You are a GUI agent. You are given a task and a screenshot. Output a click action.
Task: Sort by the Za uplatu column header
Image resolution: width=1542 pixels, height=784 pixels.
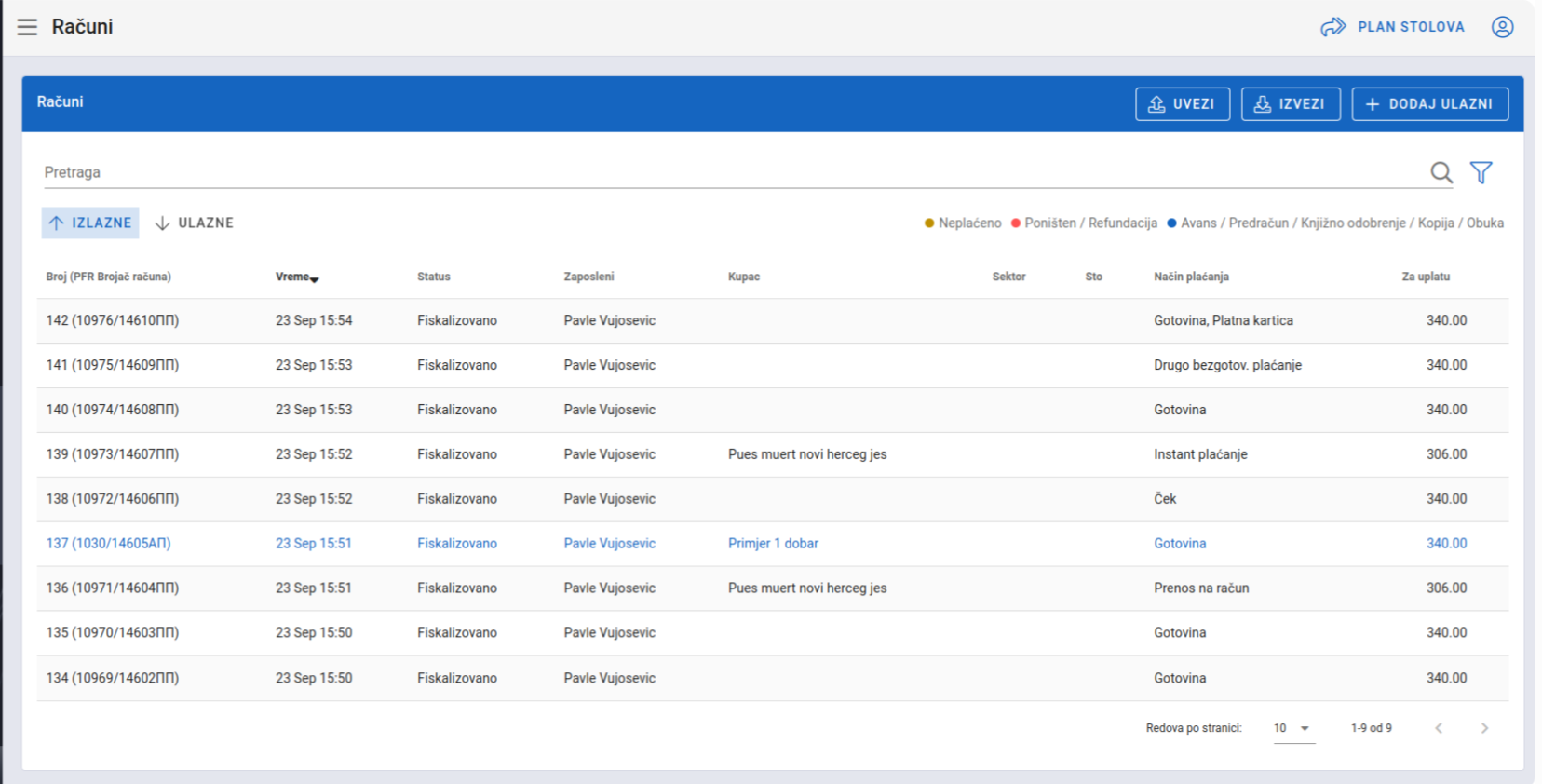tap(1426, 277)
